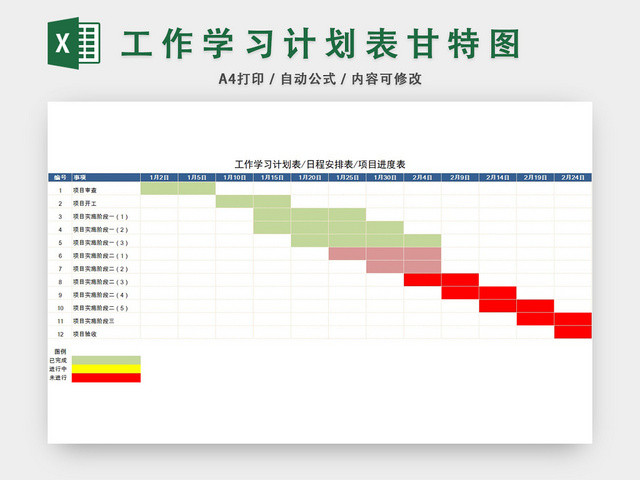Click the 项目实施阶段二（1） task cell

tap(106, 256)
